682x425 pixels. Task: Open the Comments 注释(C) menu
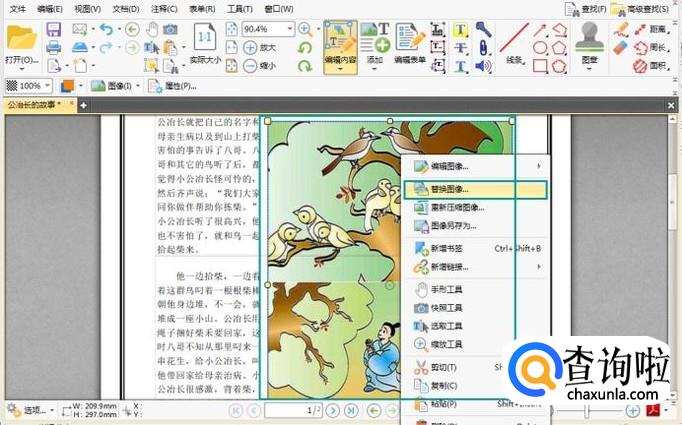(164, 9)
